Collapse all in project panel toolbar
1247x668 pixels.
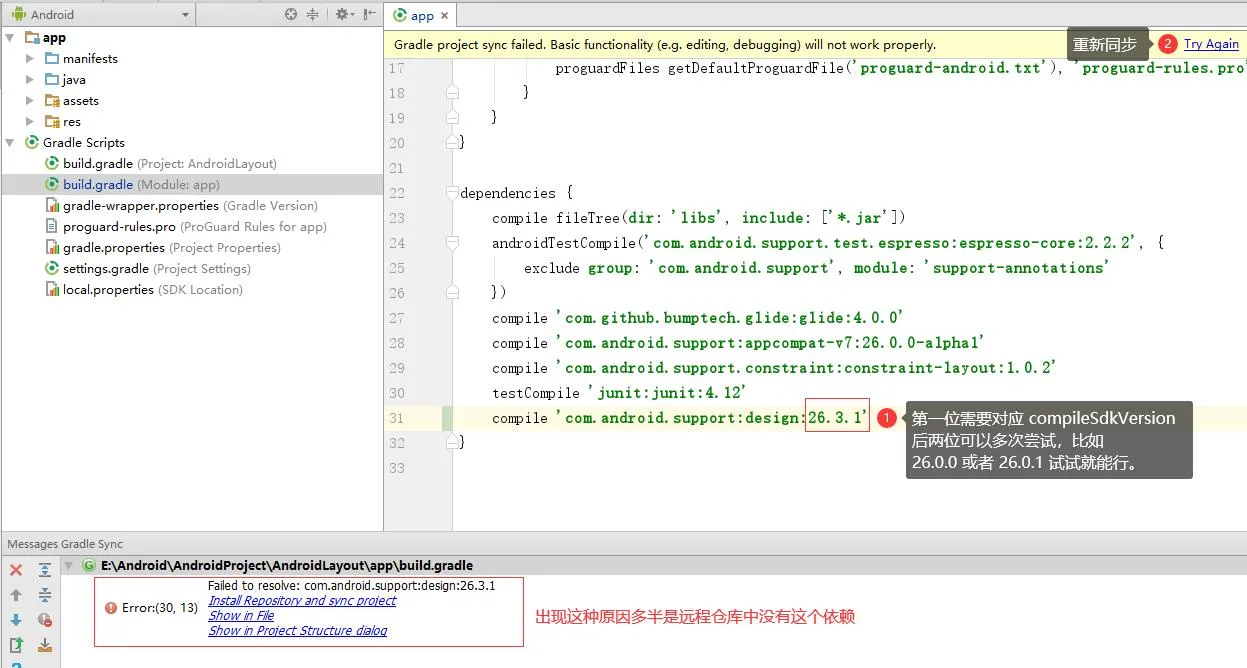pyautogui.click(x=312, y=14)
